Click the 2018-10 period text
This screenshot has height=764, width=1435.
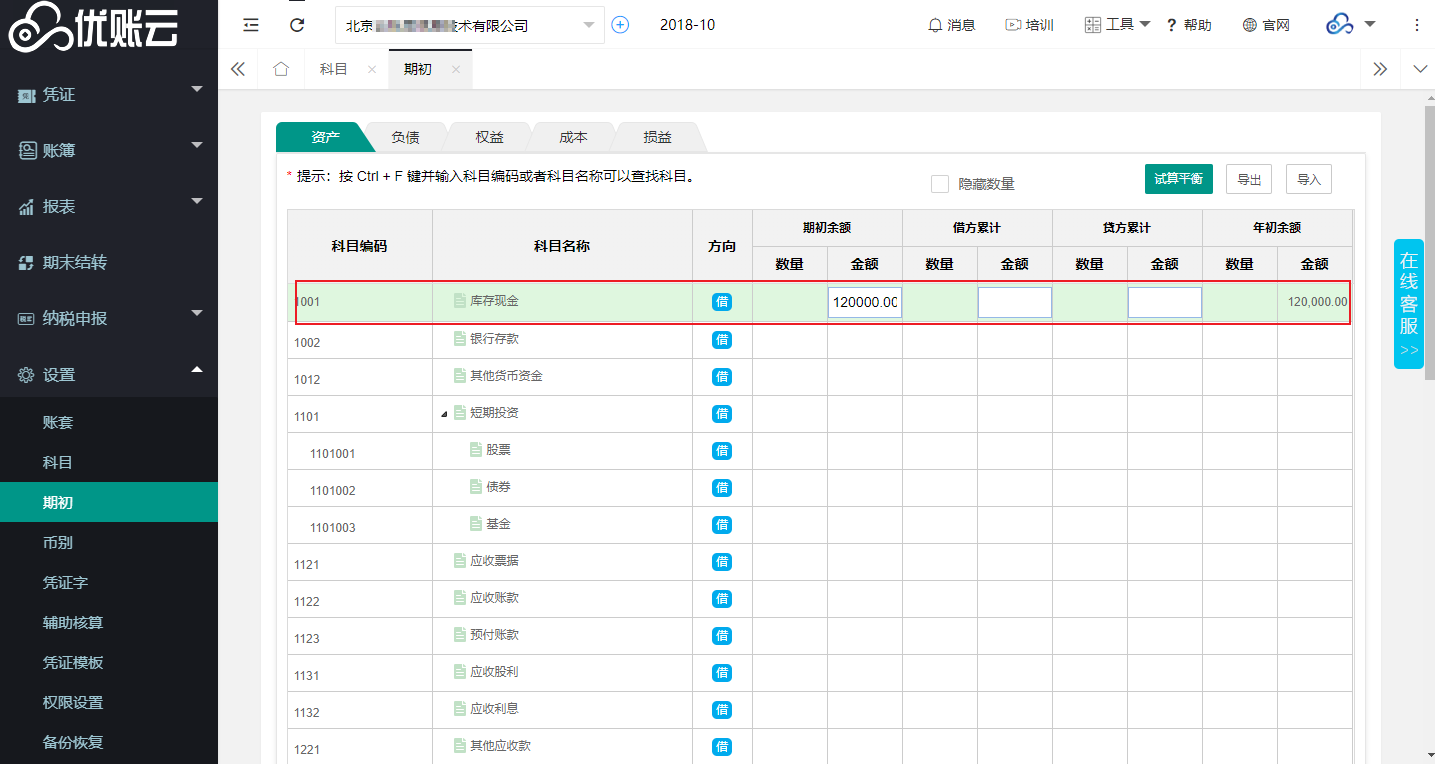click(688, 25)
